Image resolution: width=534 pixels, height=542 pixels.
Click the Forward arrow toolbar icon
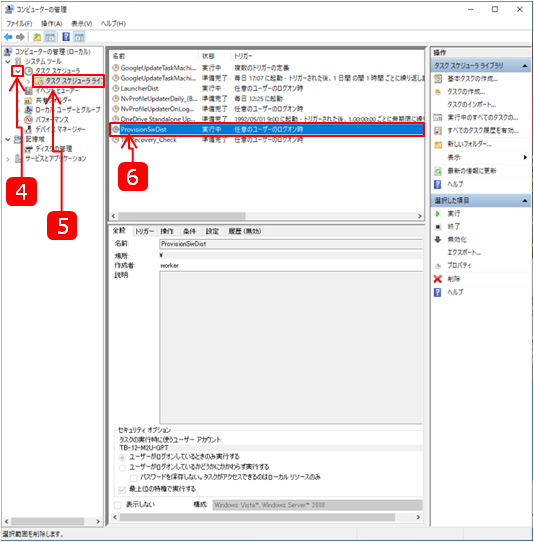tap(20, 37)
